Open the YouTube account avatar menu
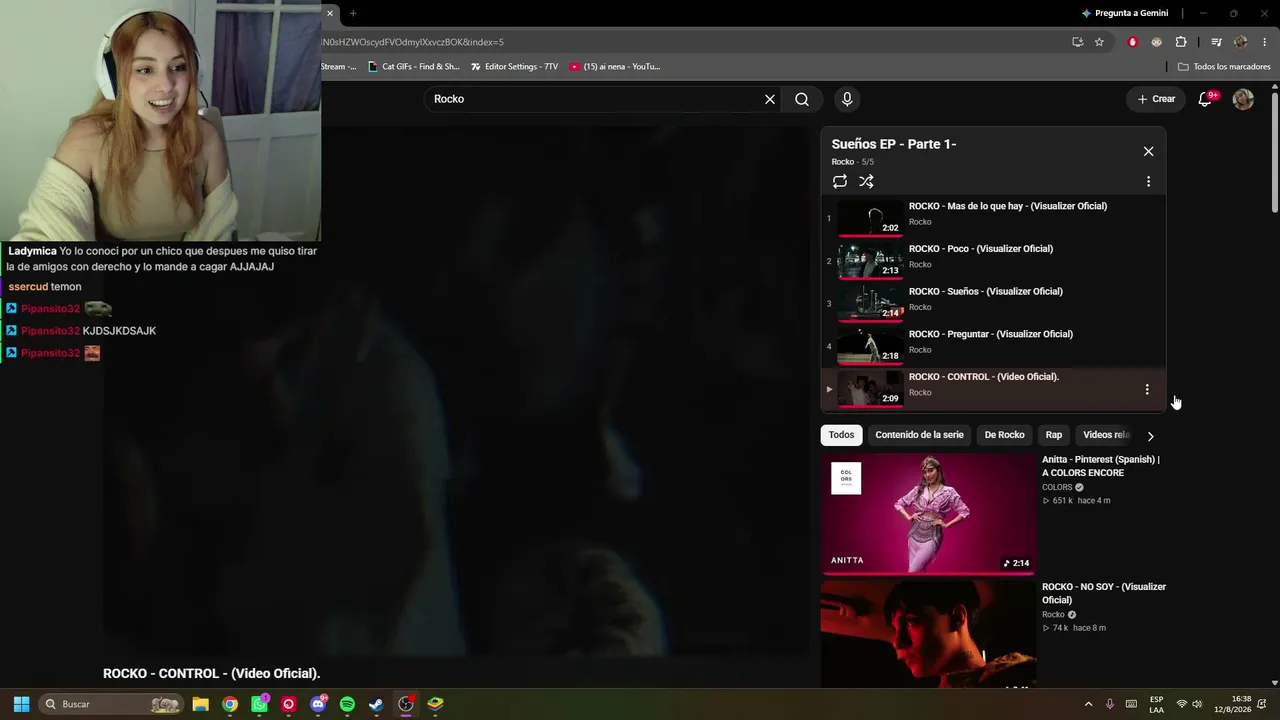 1243,99
